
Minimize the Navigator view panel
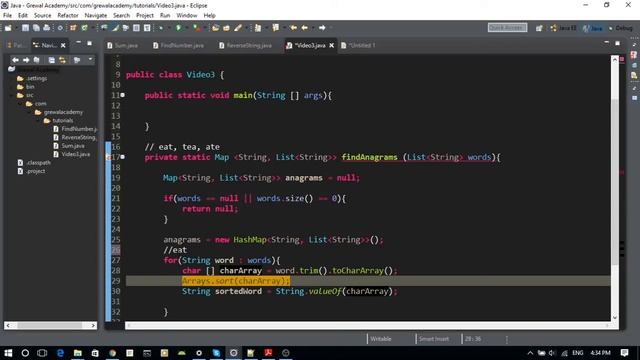pyautogui.click(x=78, y=43)
